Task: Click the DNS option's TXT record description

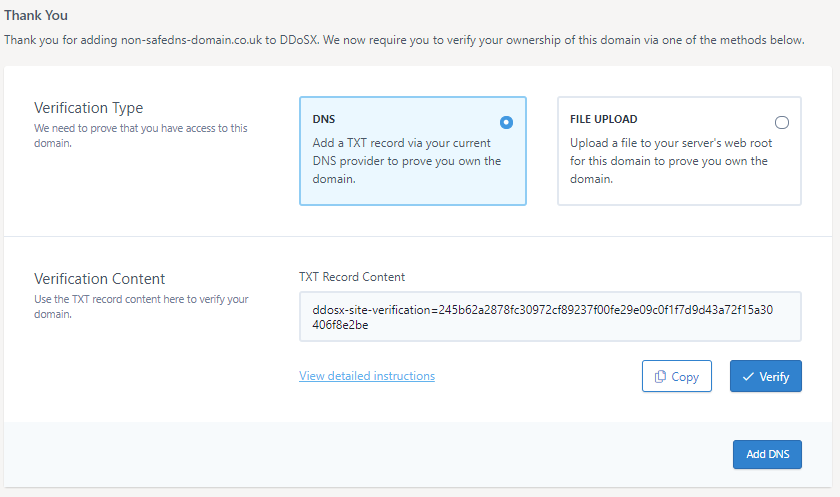Action: [406, 161]
